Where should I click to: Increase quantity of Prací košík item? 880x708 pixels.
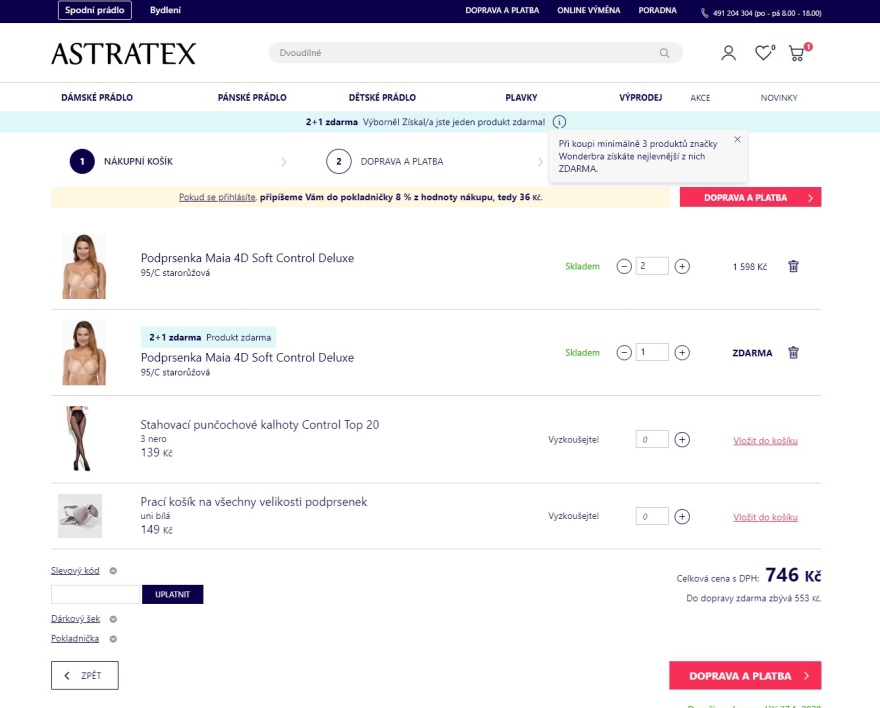tap(682, 516)
